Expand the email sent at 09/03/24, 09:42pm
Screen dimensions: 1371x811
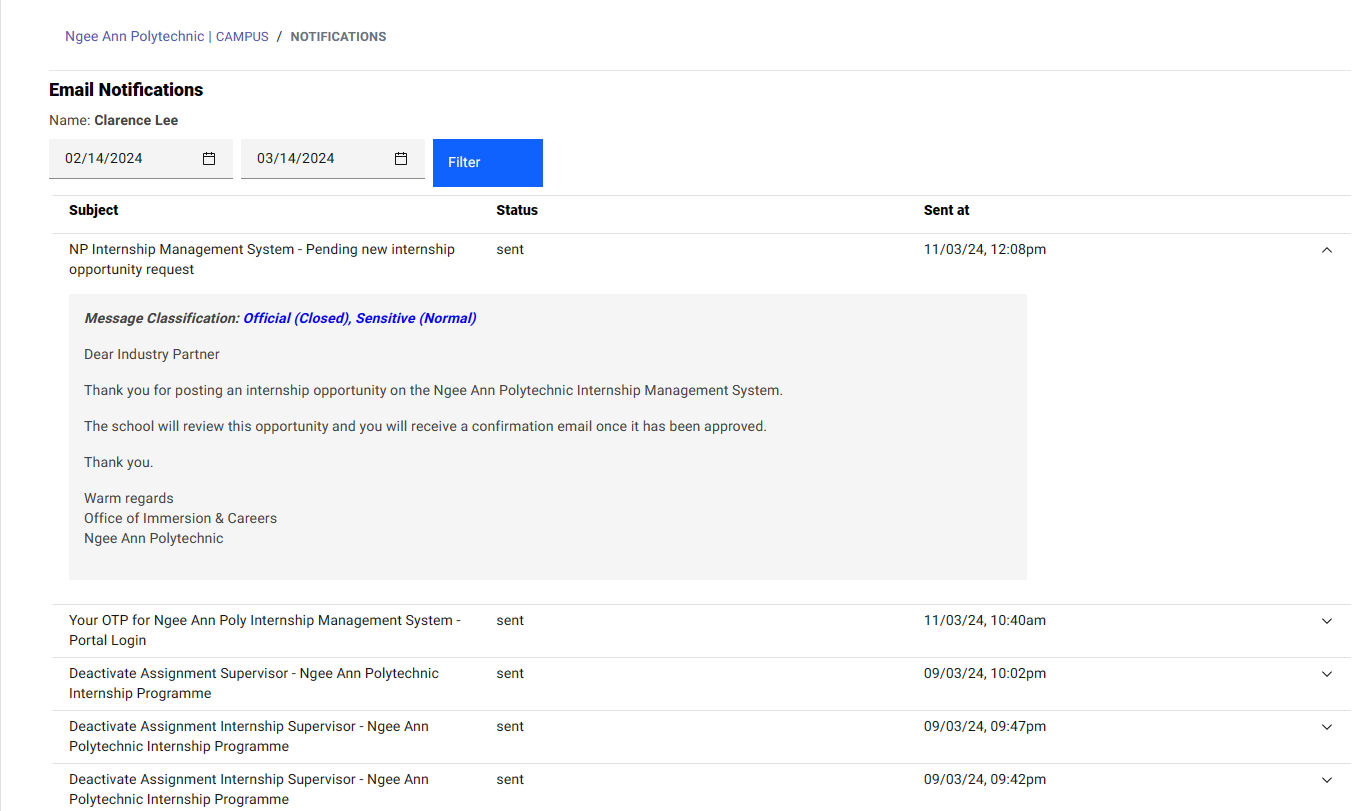coord(1326,780)
